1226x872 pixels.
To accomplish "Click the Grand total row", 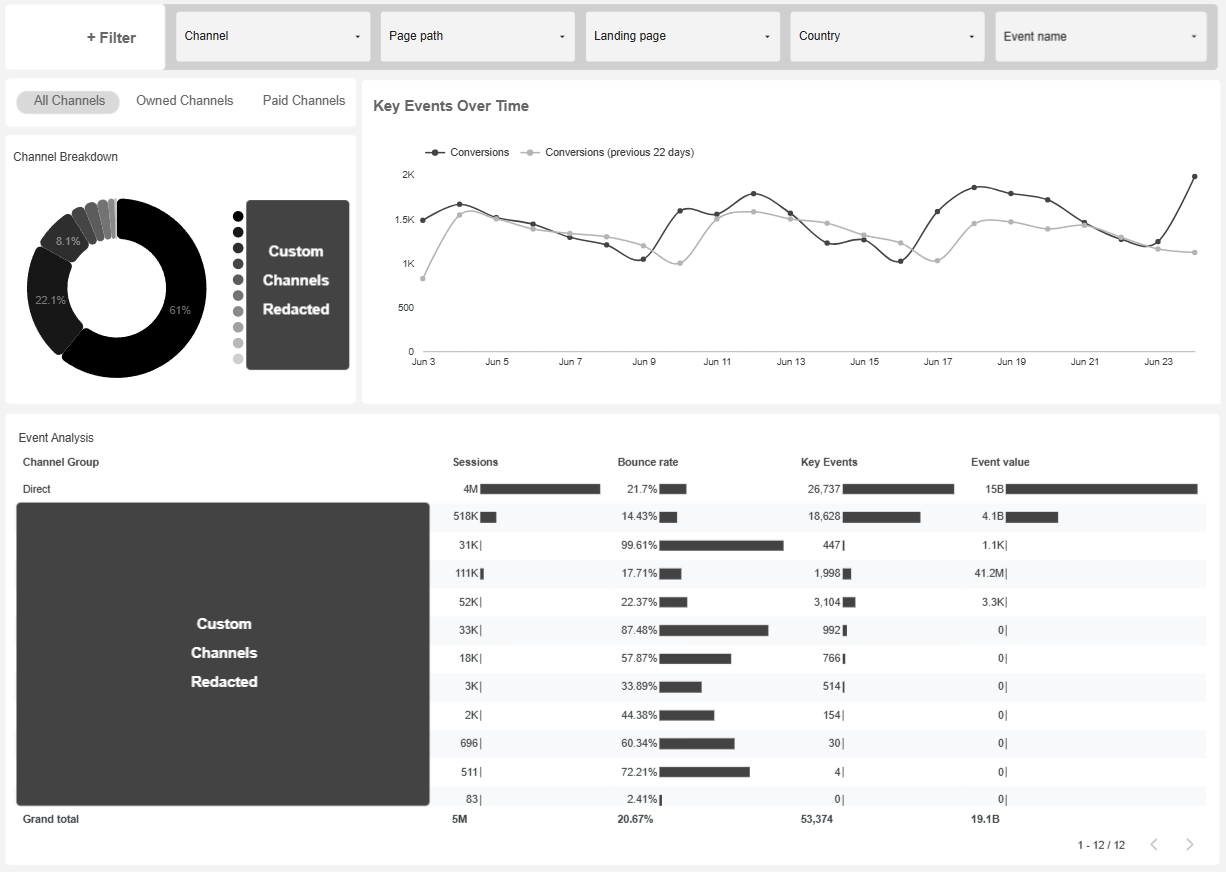I will [x=50, y=818].
